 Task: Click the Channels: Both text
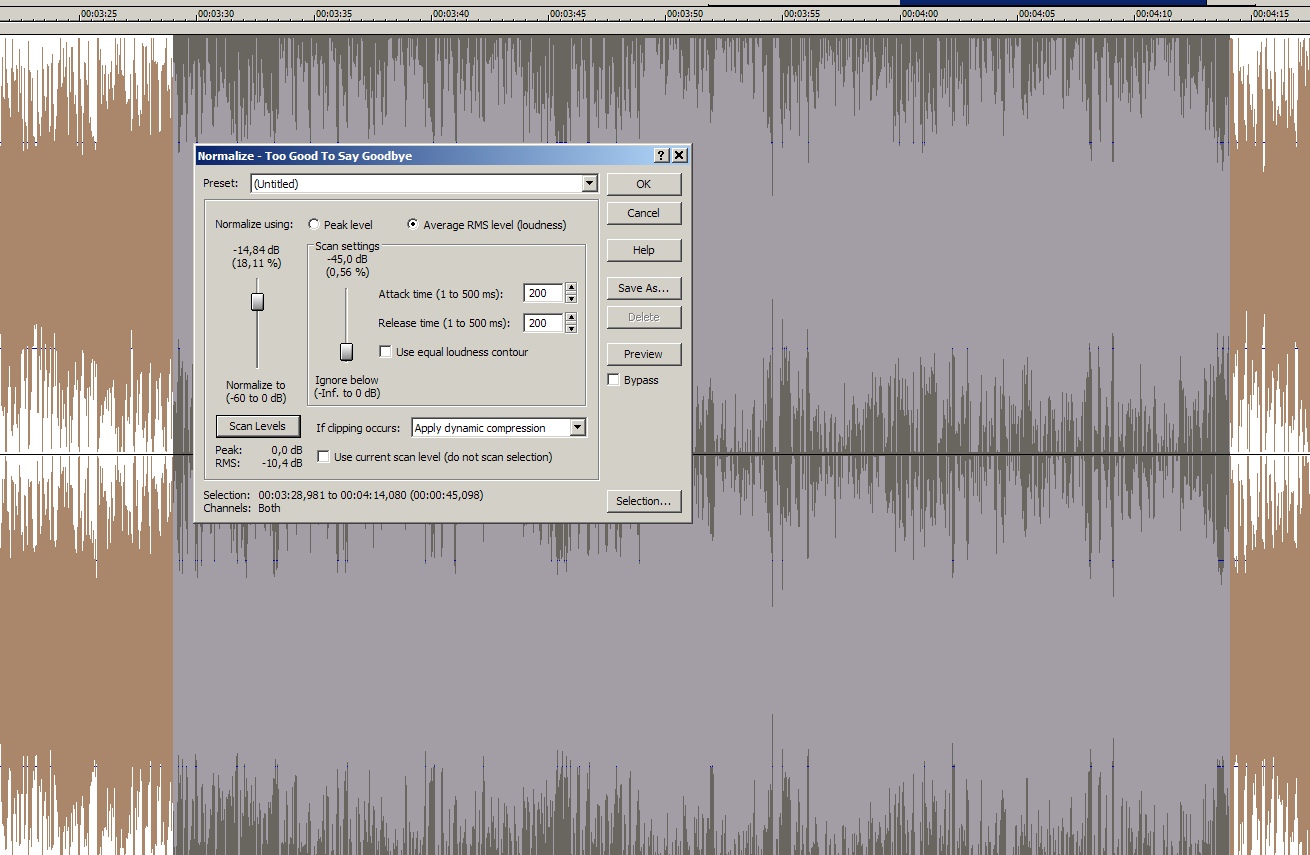242,508
